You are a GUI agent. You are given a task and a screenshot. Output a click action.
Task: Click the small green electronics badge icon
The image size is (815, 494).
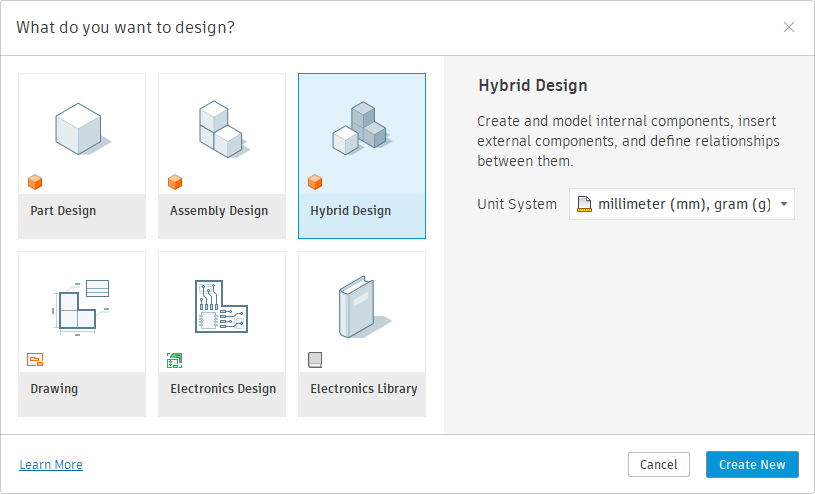coord(175,360)
